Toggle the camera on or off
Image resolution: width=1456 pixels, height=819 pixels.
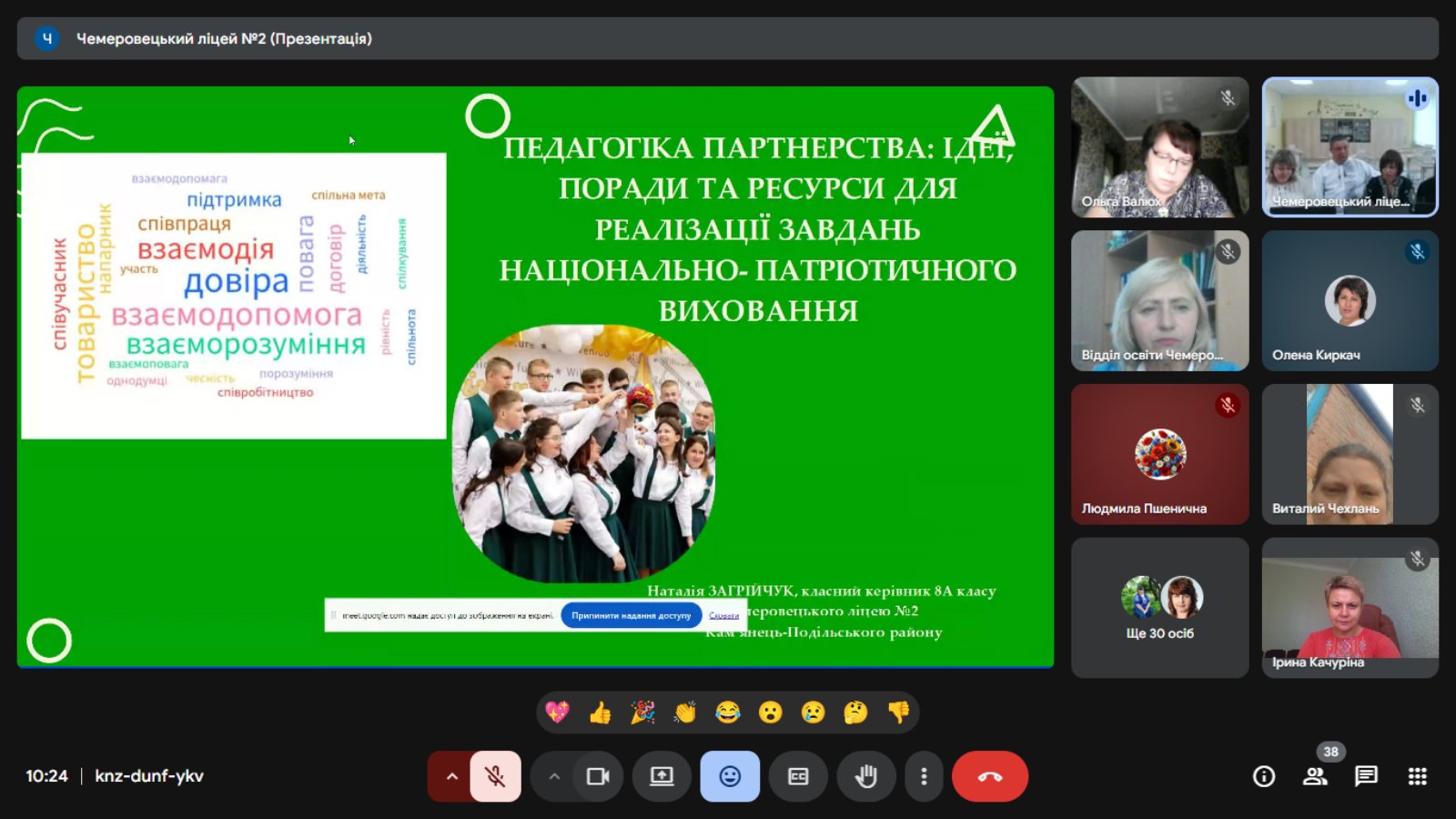(598, 776)
